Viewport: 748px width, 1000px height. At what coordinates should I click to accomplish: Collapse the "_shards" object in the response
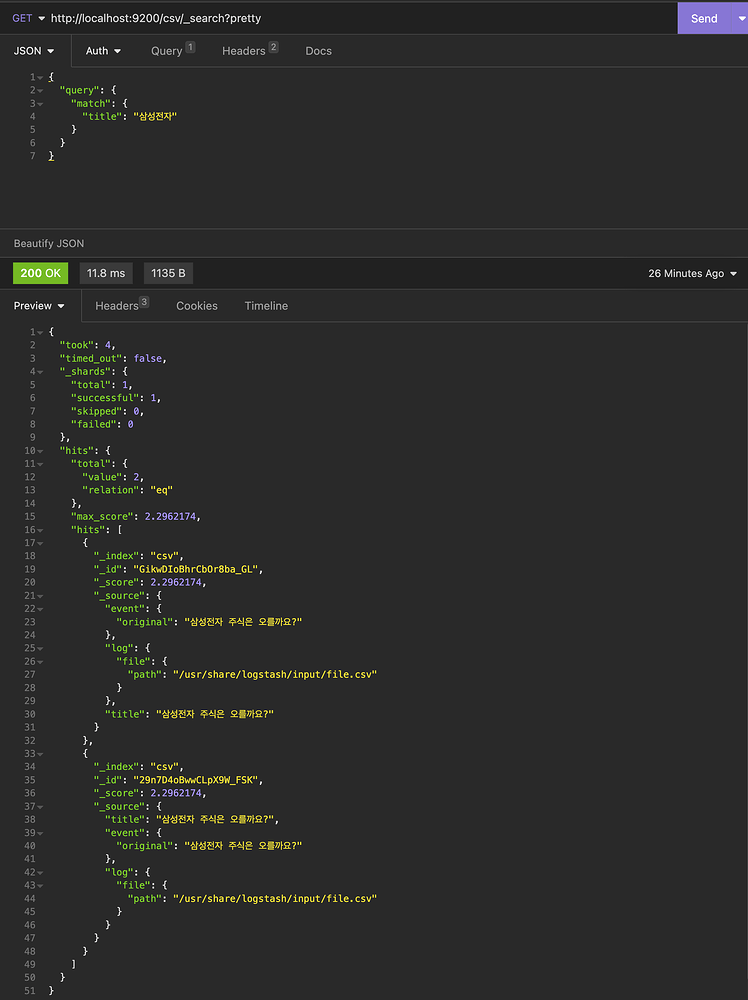[40, 372]
